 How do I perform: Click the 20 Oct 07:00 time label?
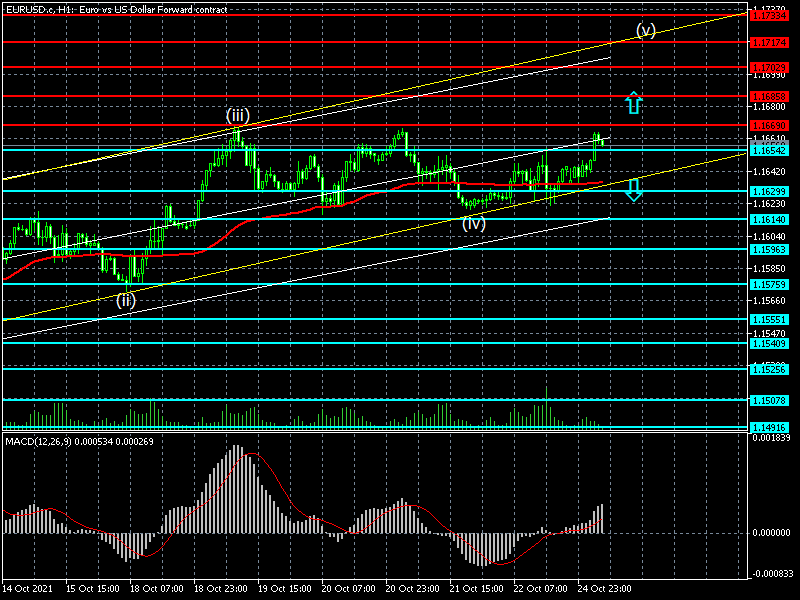tap(348, 589)
